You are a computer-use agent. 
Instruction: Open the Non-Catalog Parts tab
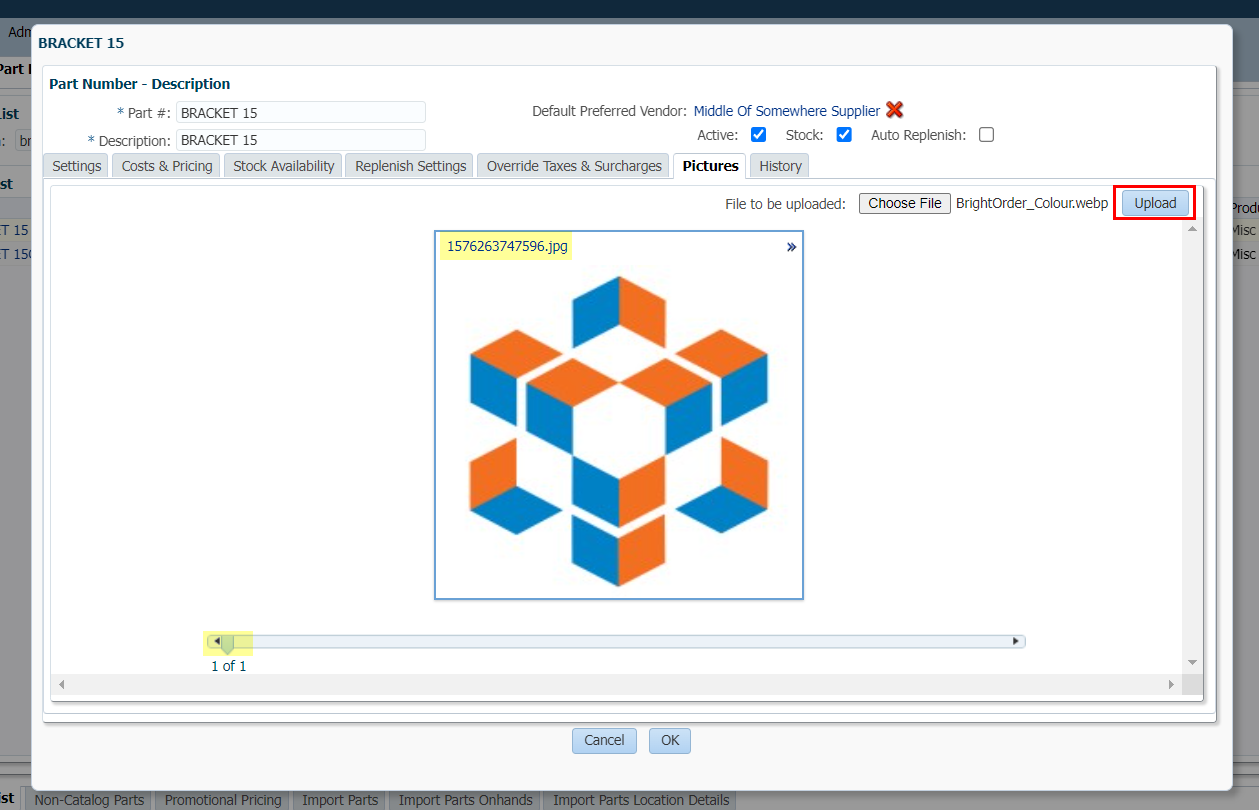[x=90, y=800]
